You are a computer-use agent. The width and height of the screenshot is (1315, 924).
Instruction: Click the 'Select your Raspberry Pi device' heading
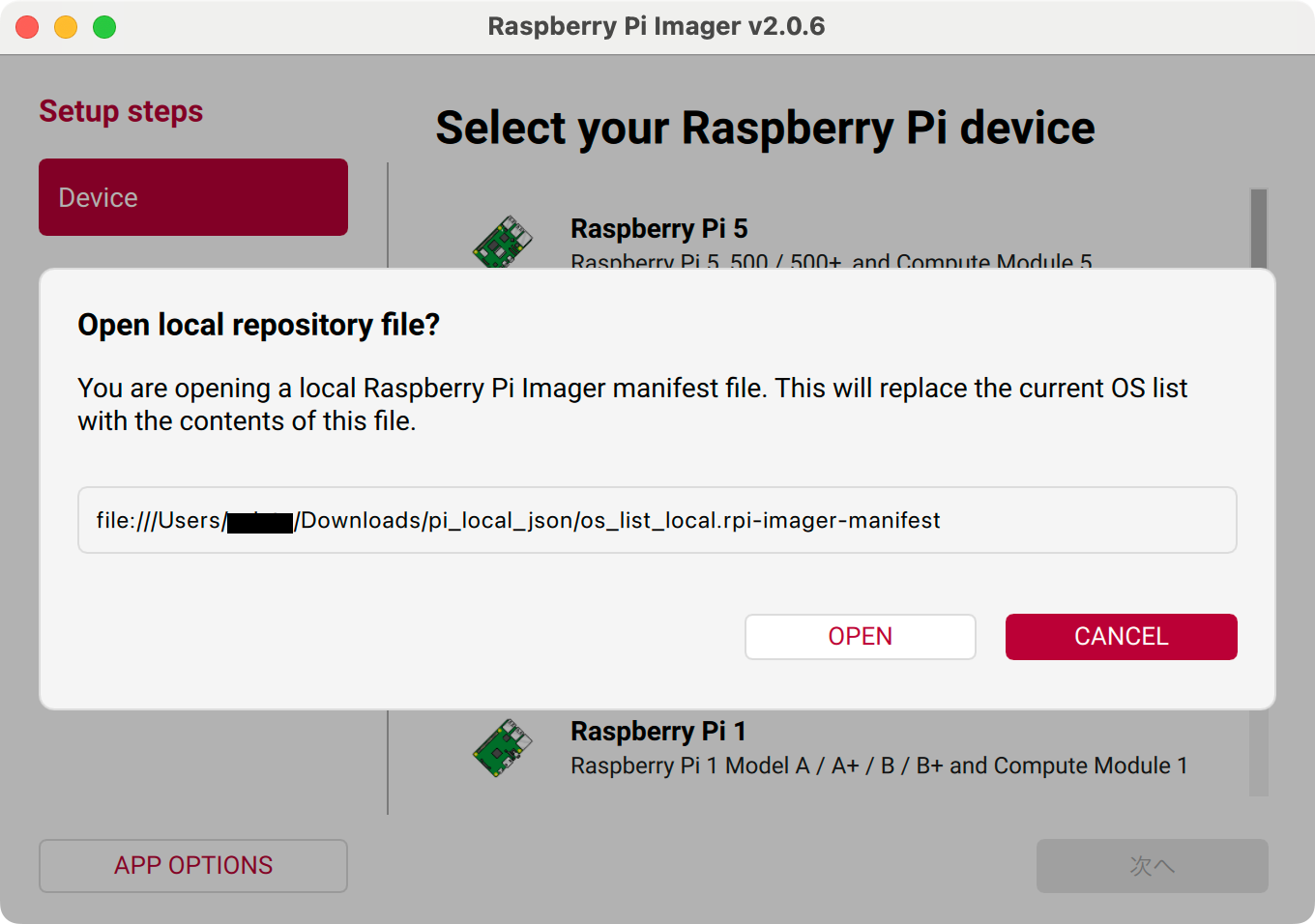click(x=765, y=129)
